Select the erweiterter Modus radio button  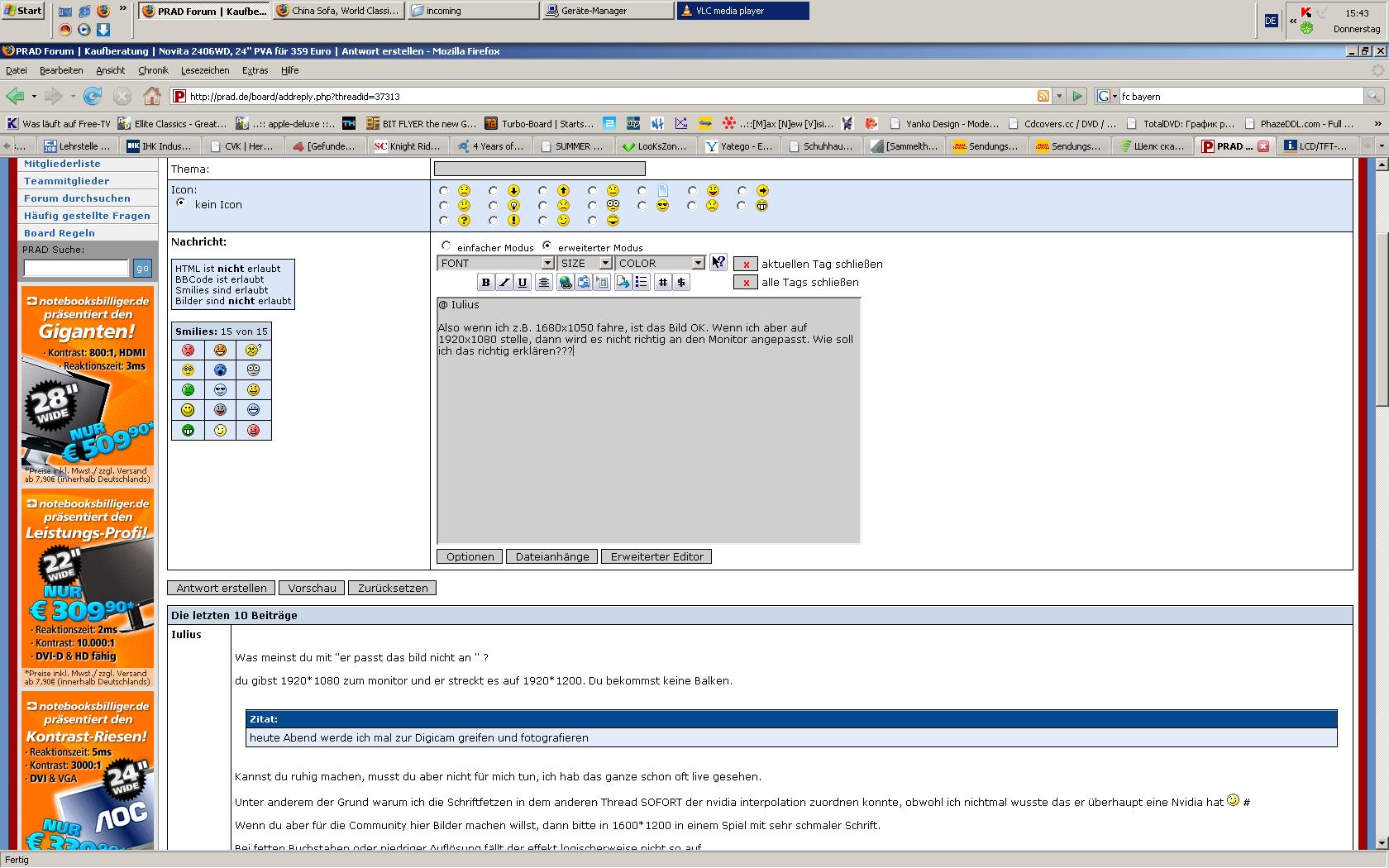click(x=547, y=246)
